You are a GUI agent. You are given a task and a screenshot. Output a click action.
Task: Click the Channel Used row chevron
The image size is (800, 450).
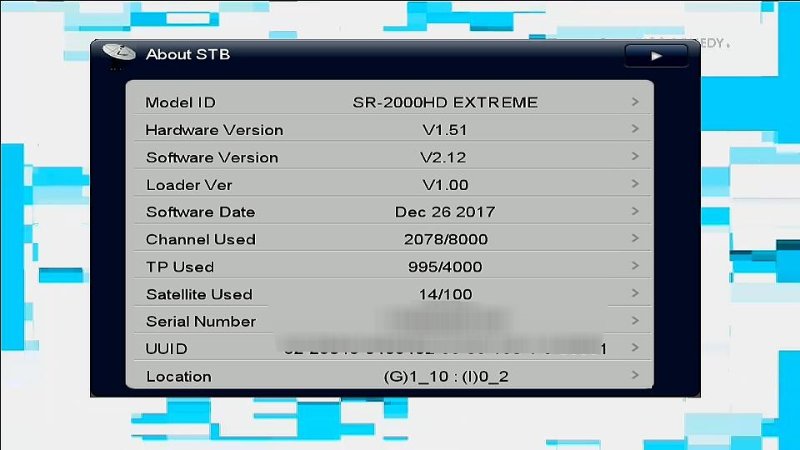635,239
